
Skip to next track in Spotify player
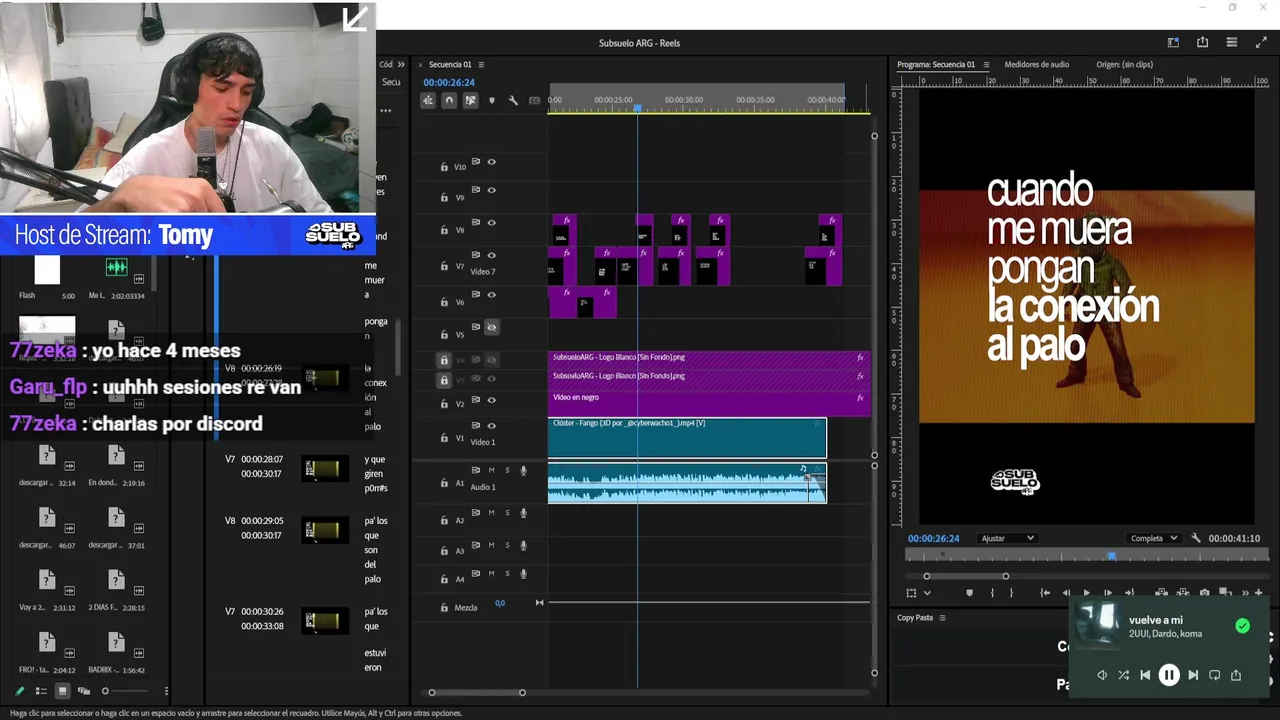[1193, 675]
